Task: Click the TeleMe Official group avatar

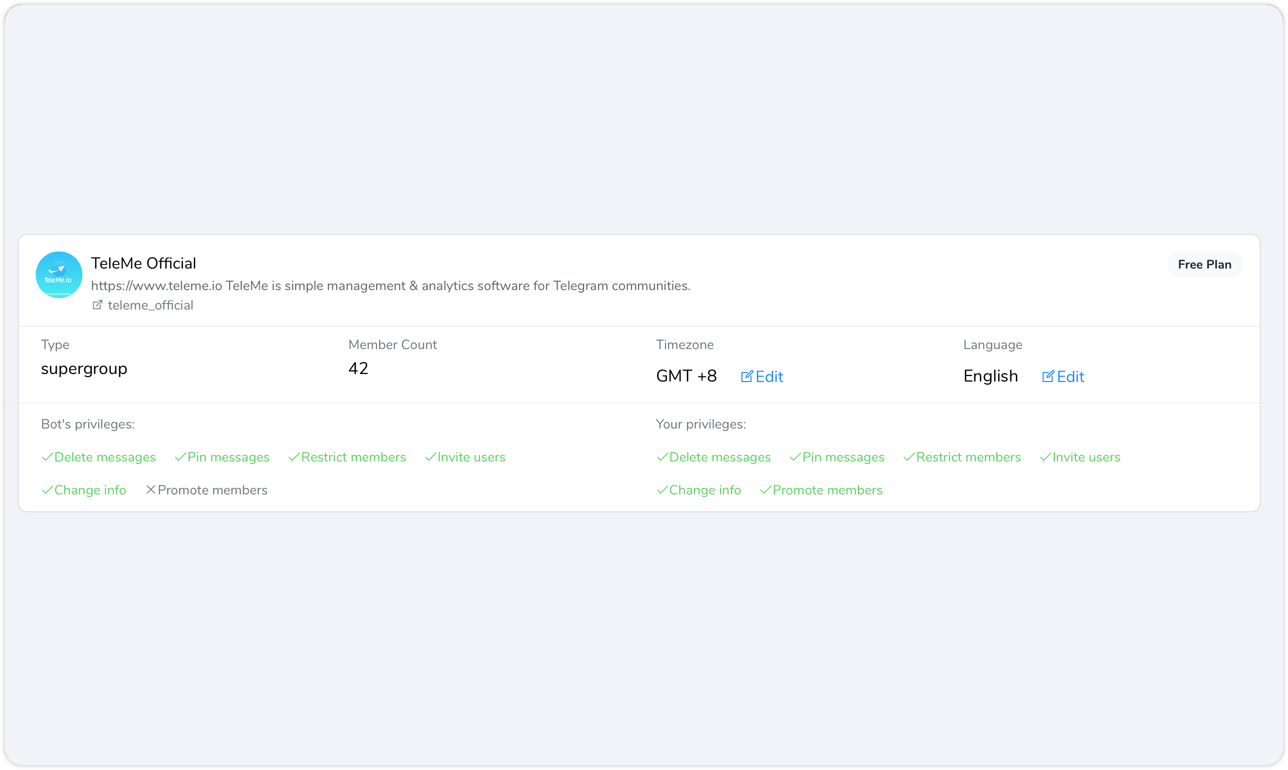Action: pos(59,275)
